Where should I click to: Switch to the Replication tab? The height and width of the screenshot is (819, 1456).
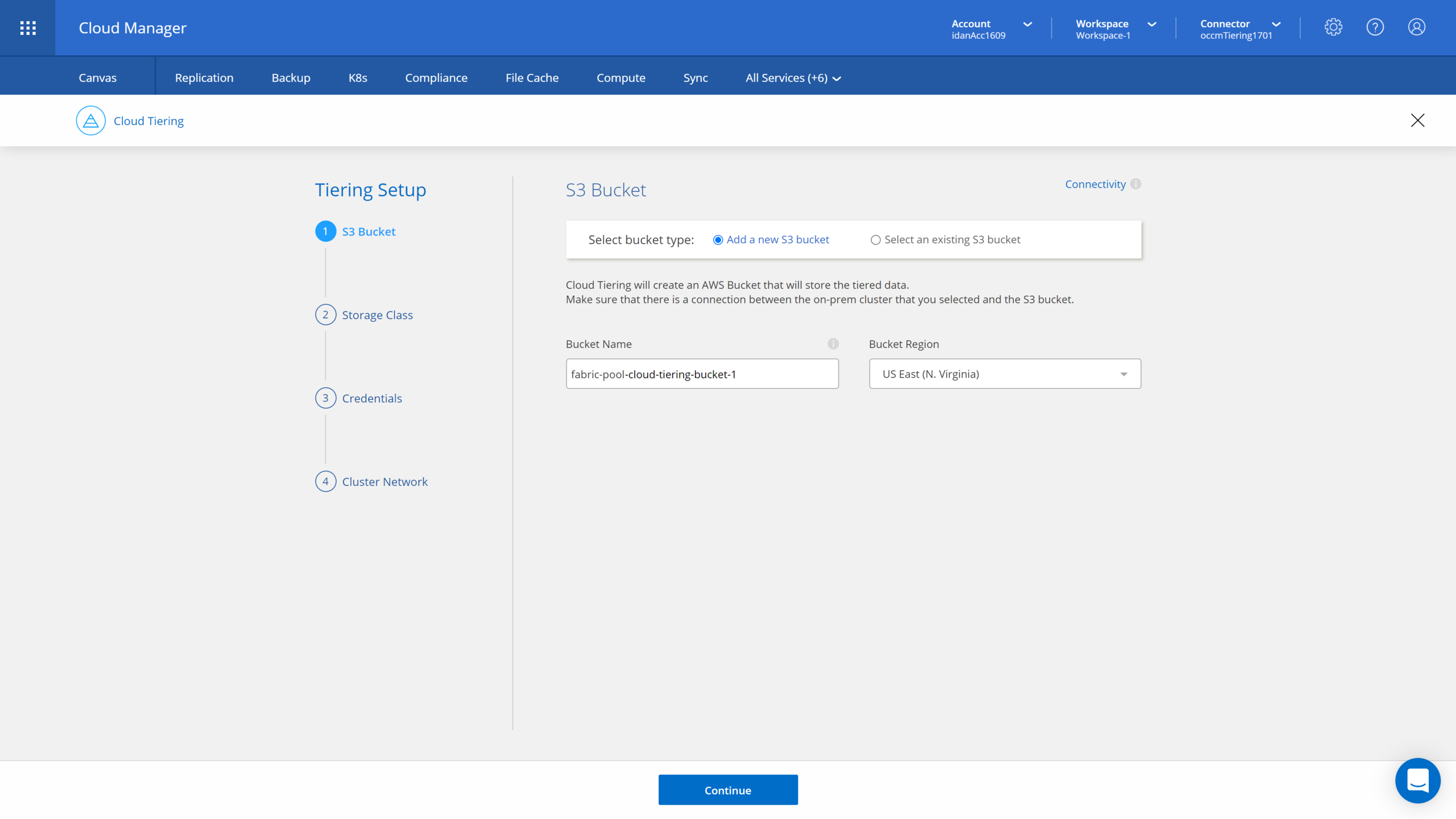[x=204, y=78]
